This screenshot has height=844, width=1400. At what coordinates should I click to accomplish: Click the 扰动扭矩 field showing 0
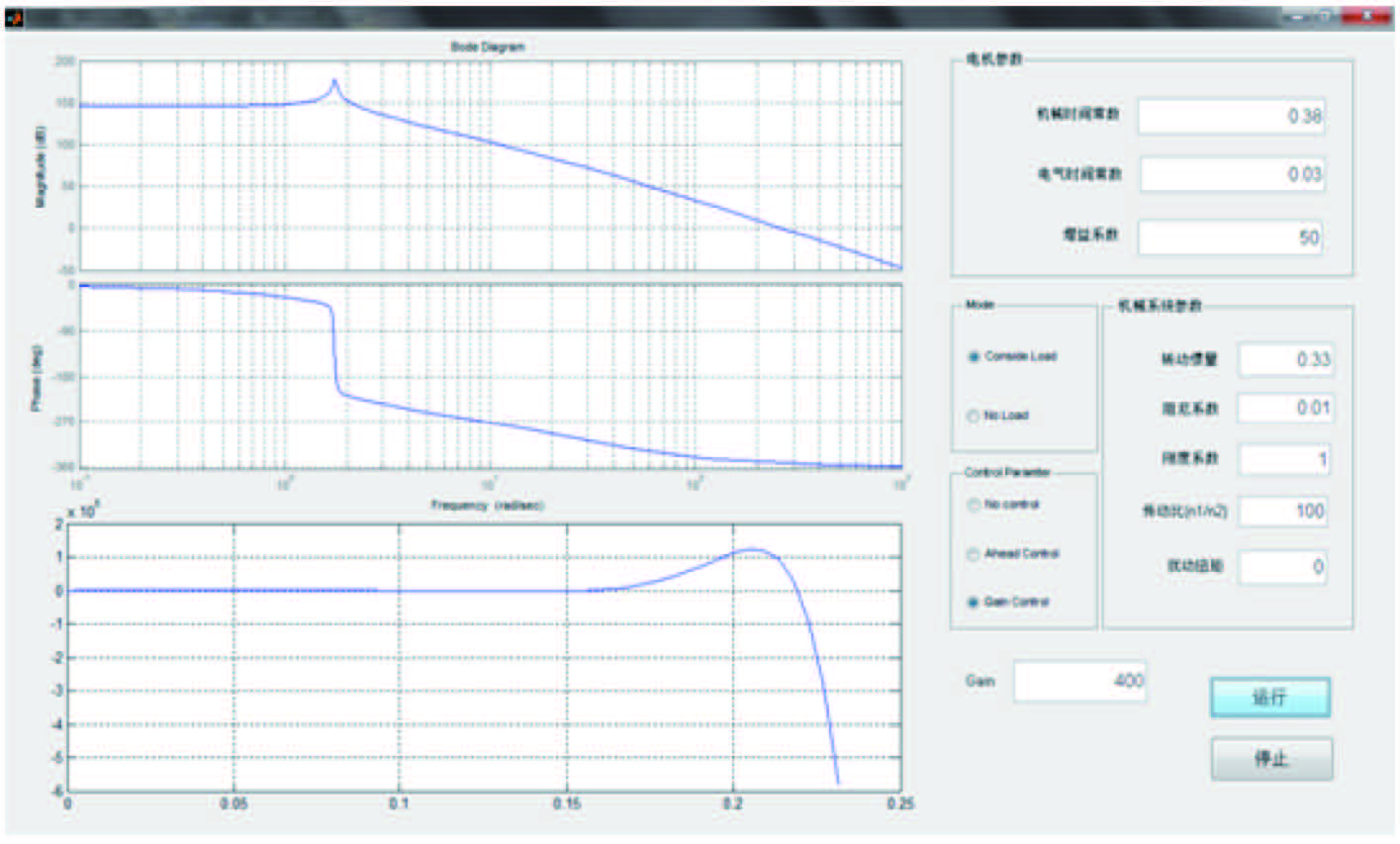1284,567
